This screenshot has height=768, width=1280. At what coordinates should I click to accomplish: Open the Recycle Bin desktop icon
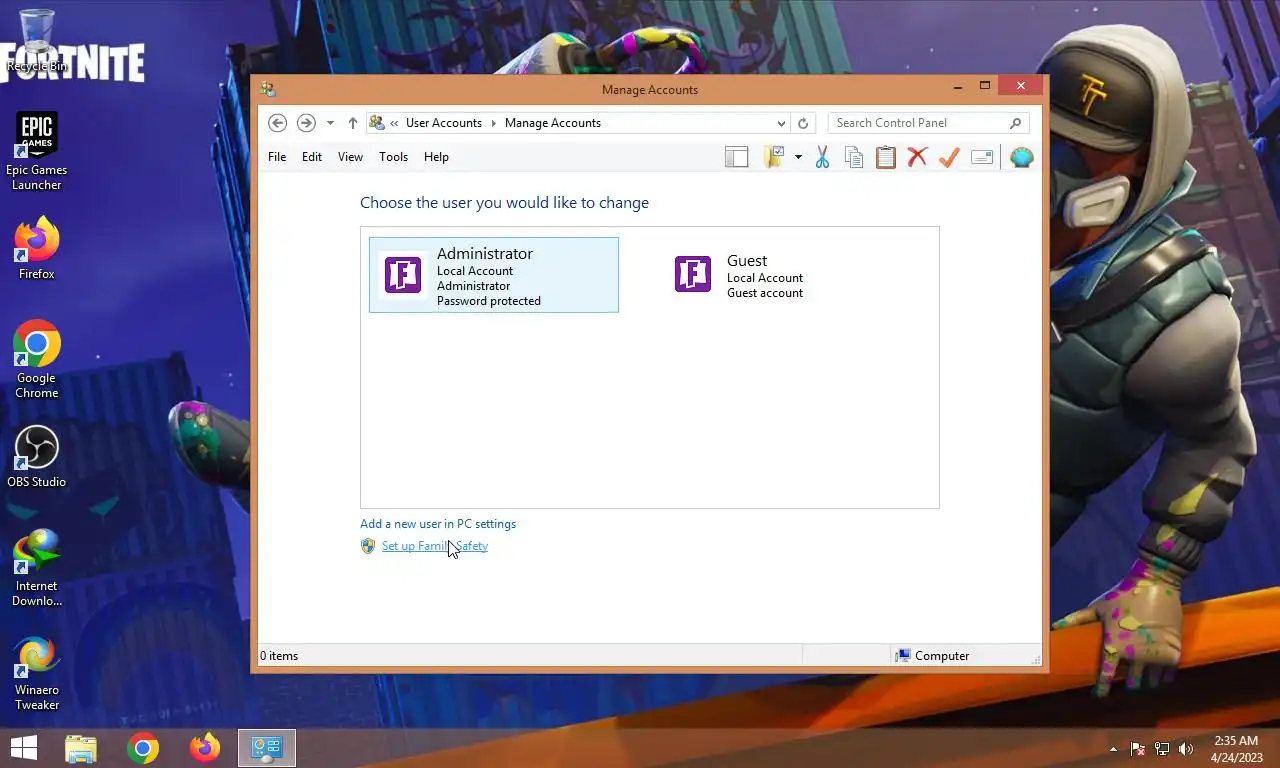tap(37, 40)
